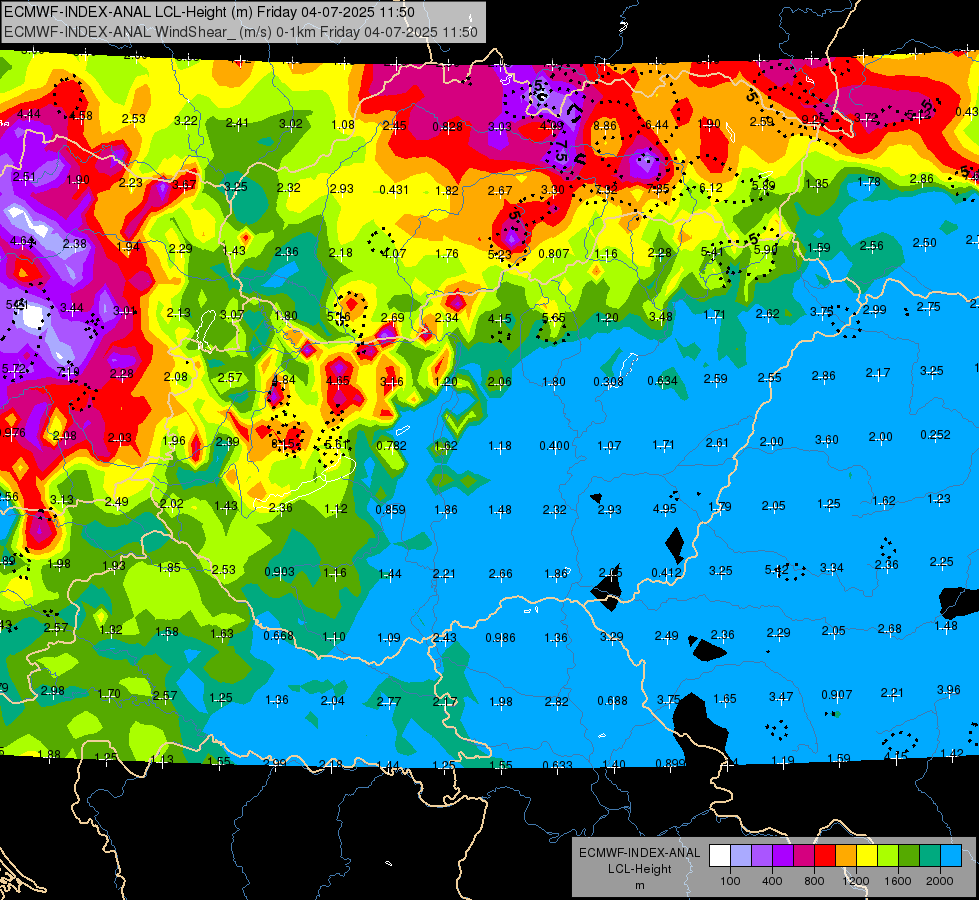Click the grid value 8.86
This screenshot has height=900, width=979.
pyautogui.click(x=605, y=126)
